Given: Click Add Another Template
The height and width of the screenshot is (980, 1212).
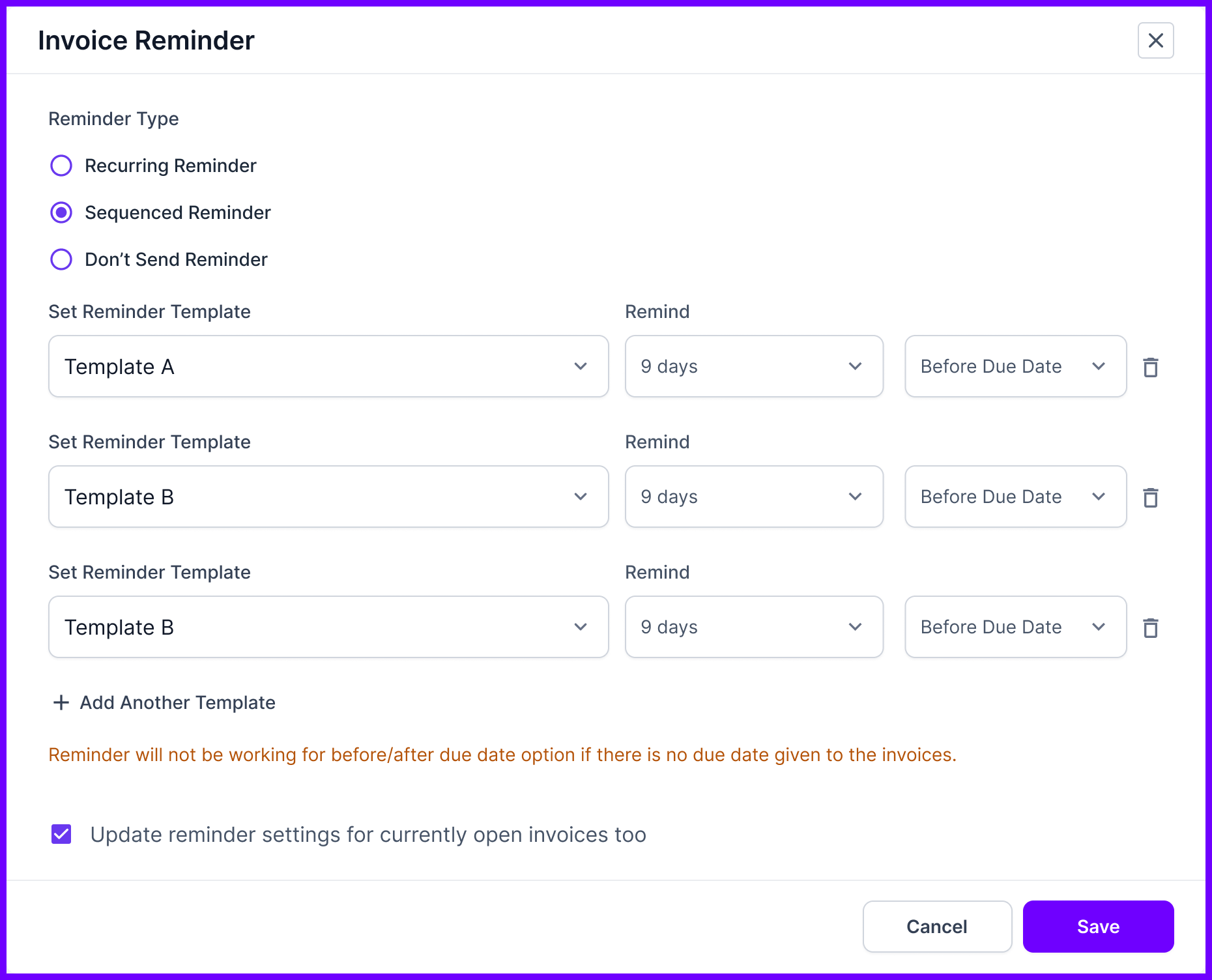Looking at the screenshot, I should point(177,702).
